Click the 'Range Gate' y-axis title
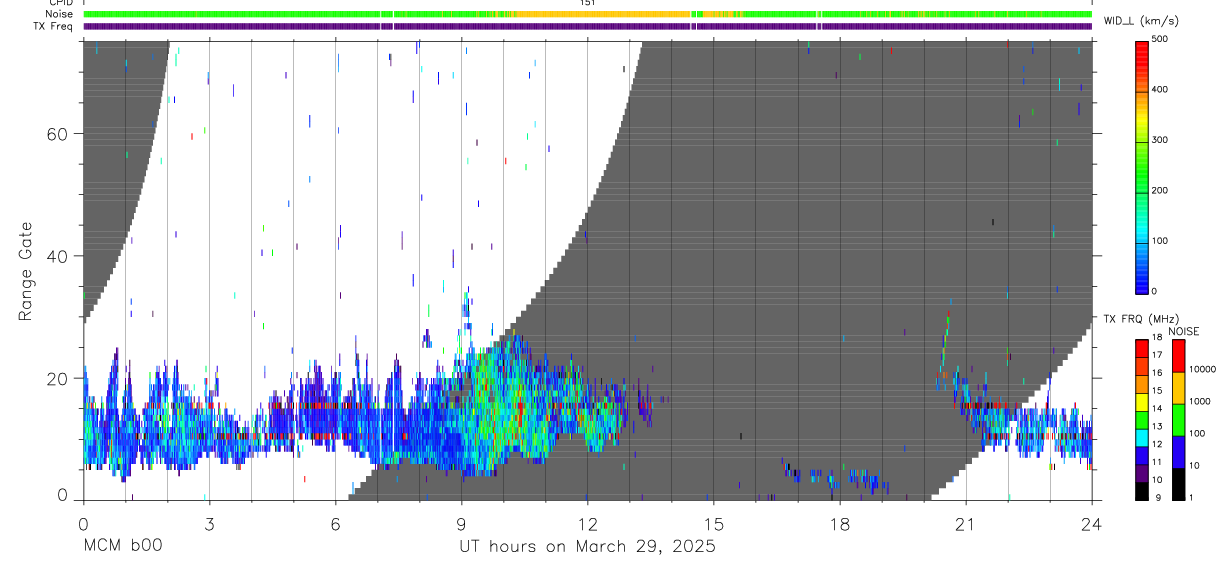 tap(25, 272)
